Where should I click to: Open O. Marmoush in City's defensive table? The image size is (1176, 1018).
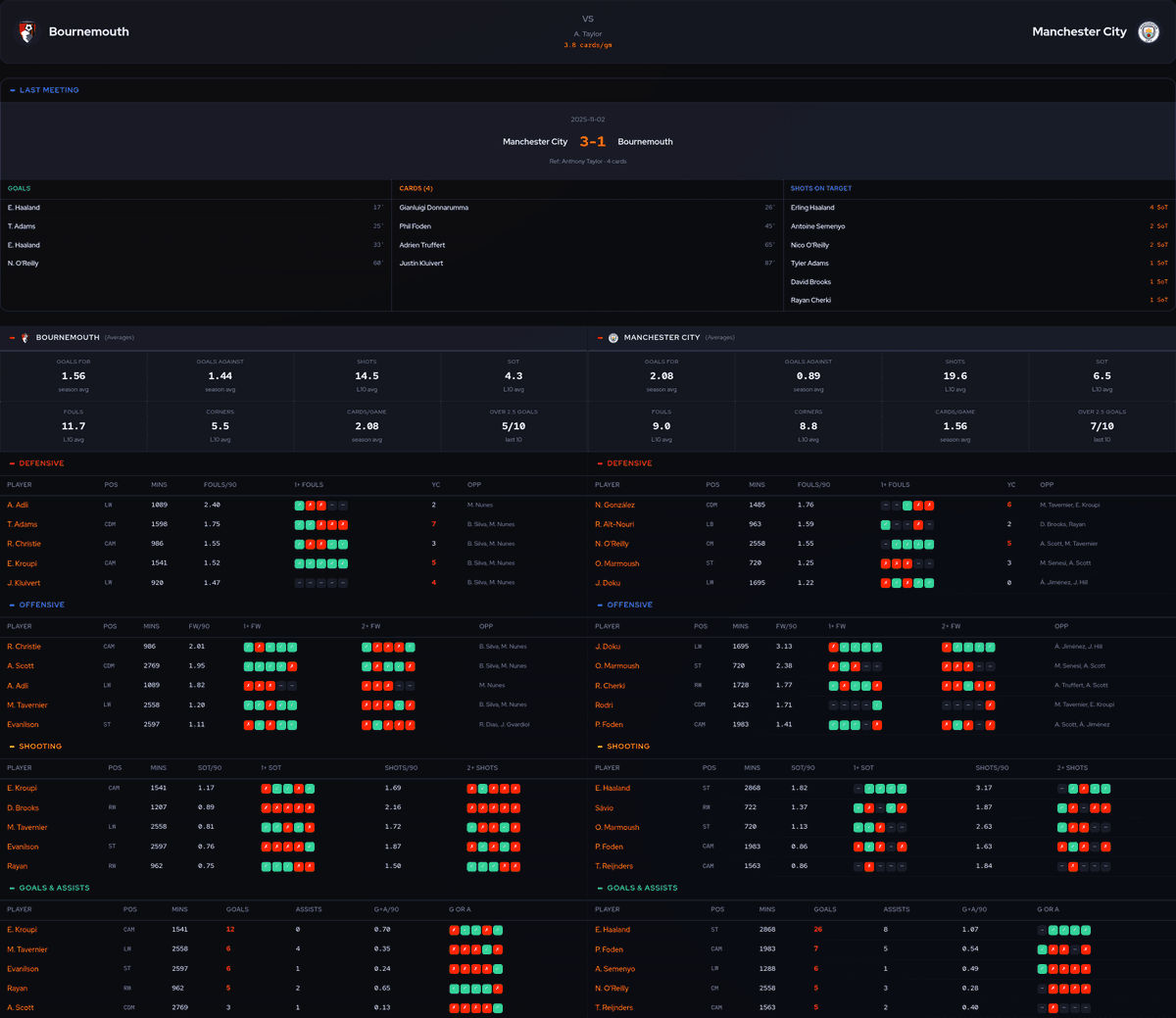point(616,563)
